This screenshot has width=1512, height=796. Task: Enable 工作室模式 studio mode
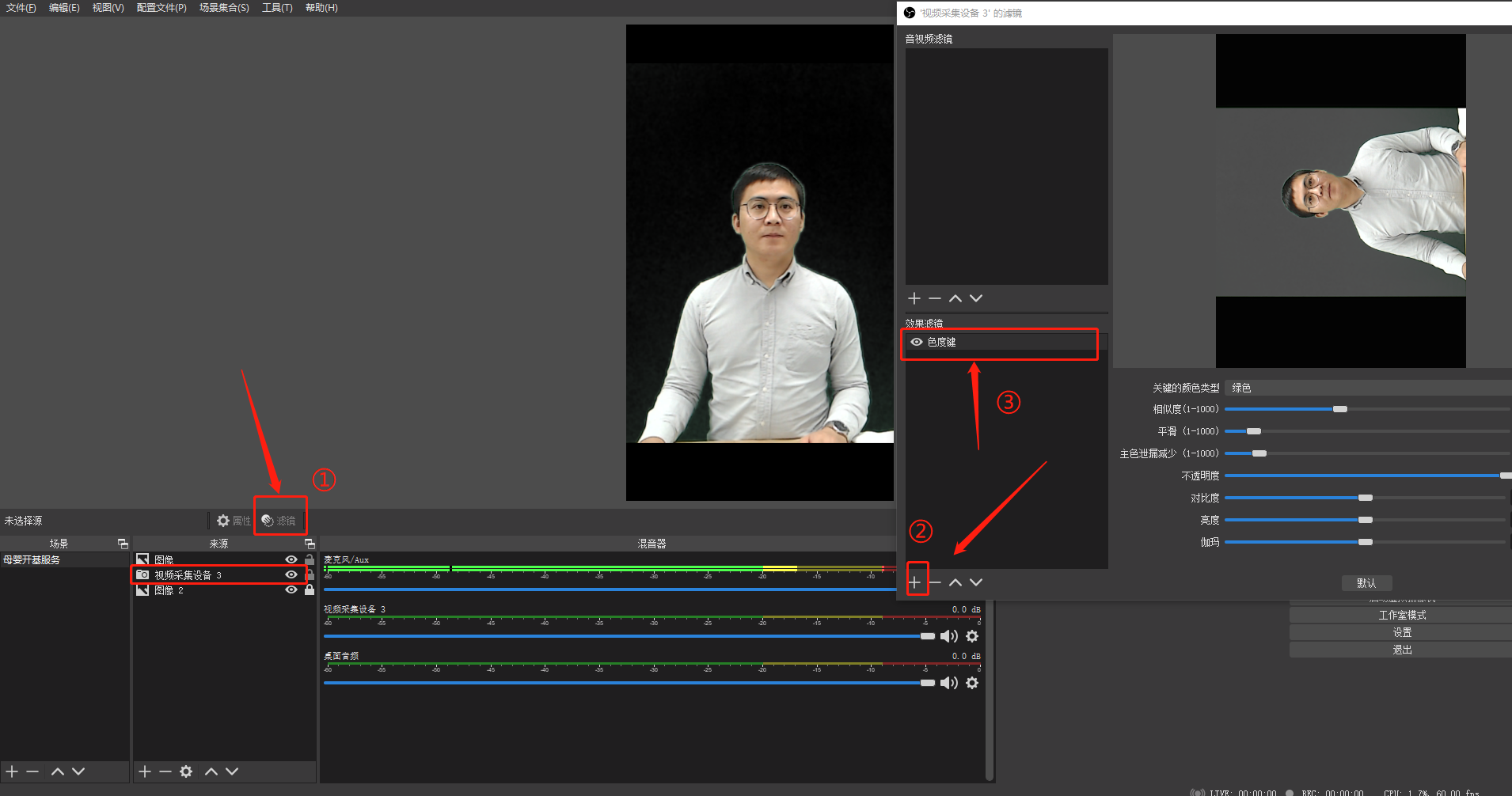pos(1401,615)
